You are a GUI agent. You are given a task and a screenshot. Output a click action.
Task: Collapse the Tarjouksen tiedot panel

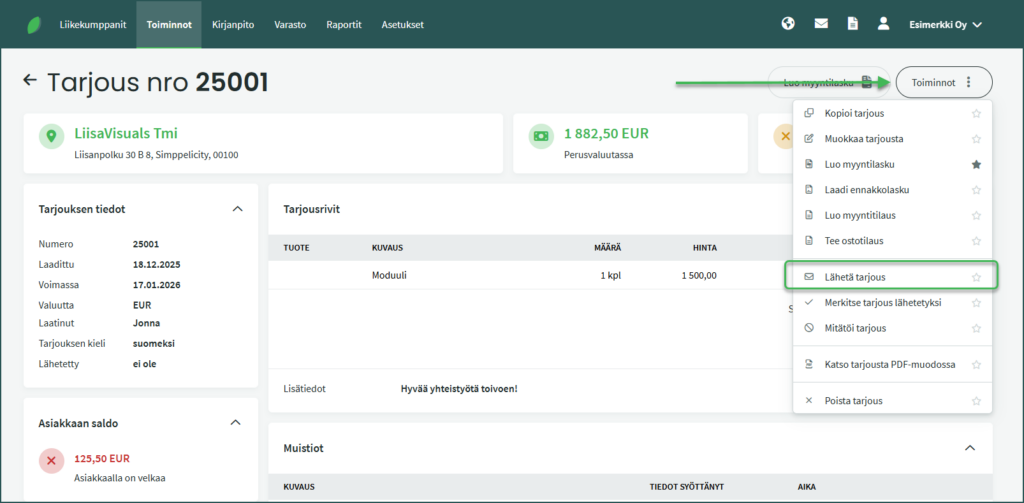tap(237, 209)
